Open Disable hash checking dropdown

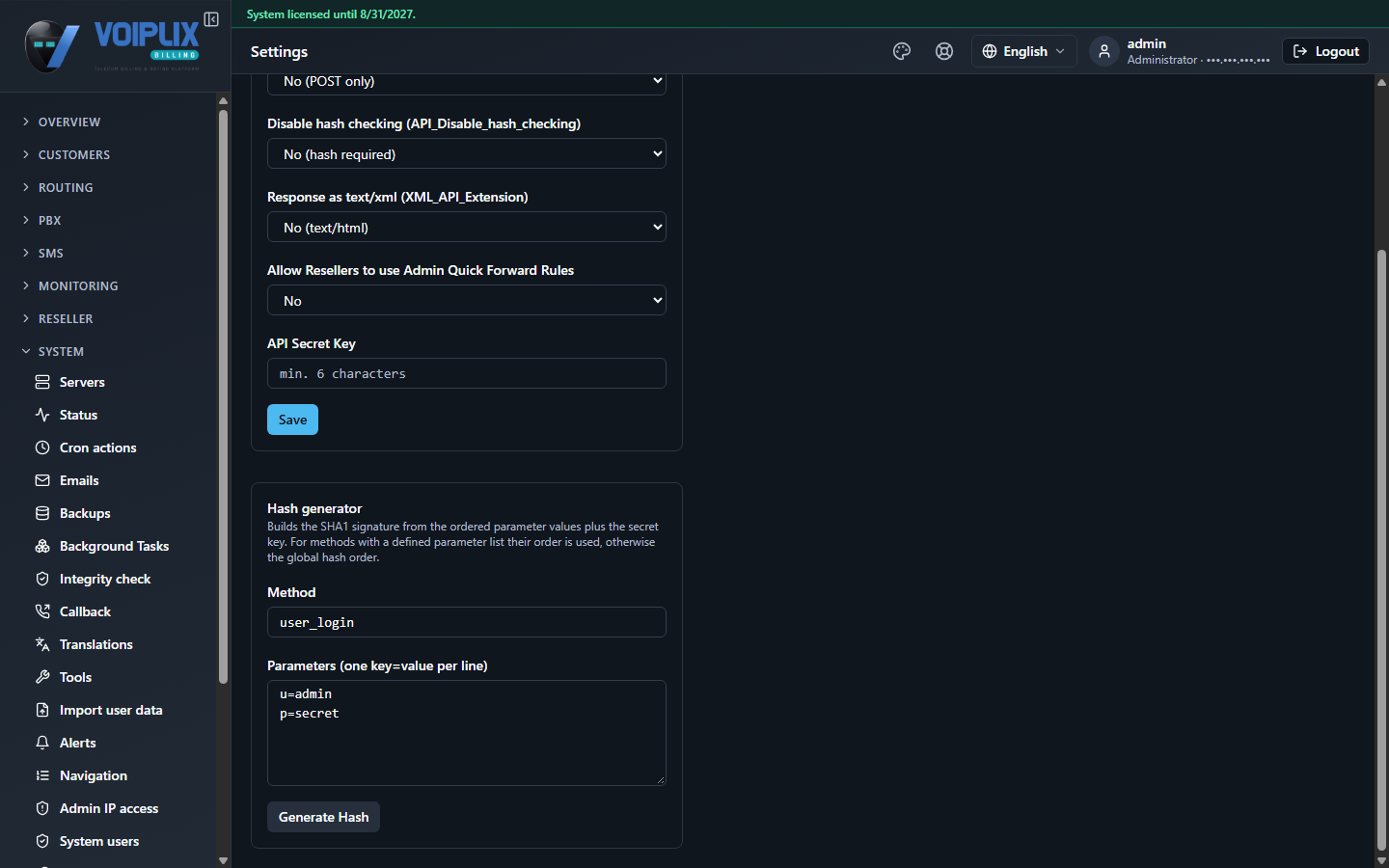pos(467,153)
